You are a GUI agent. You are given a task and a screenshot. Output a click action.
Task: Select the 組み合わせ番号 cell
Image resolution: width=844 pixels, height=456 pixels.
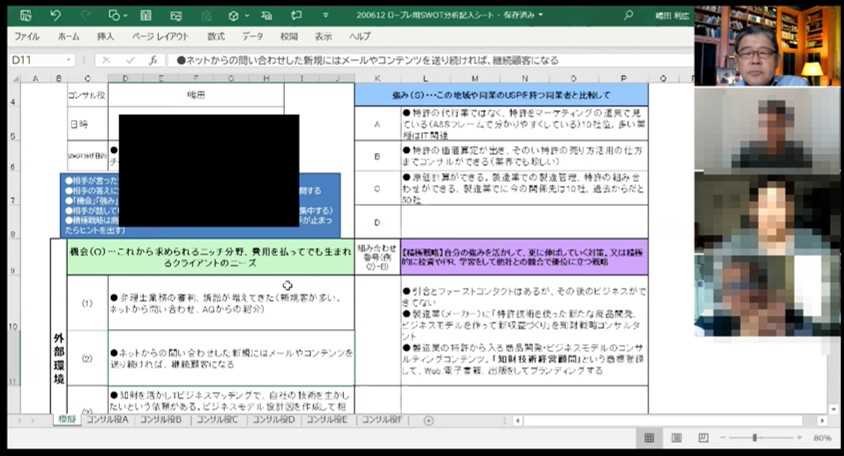tap(377, 257)
